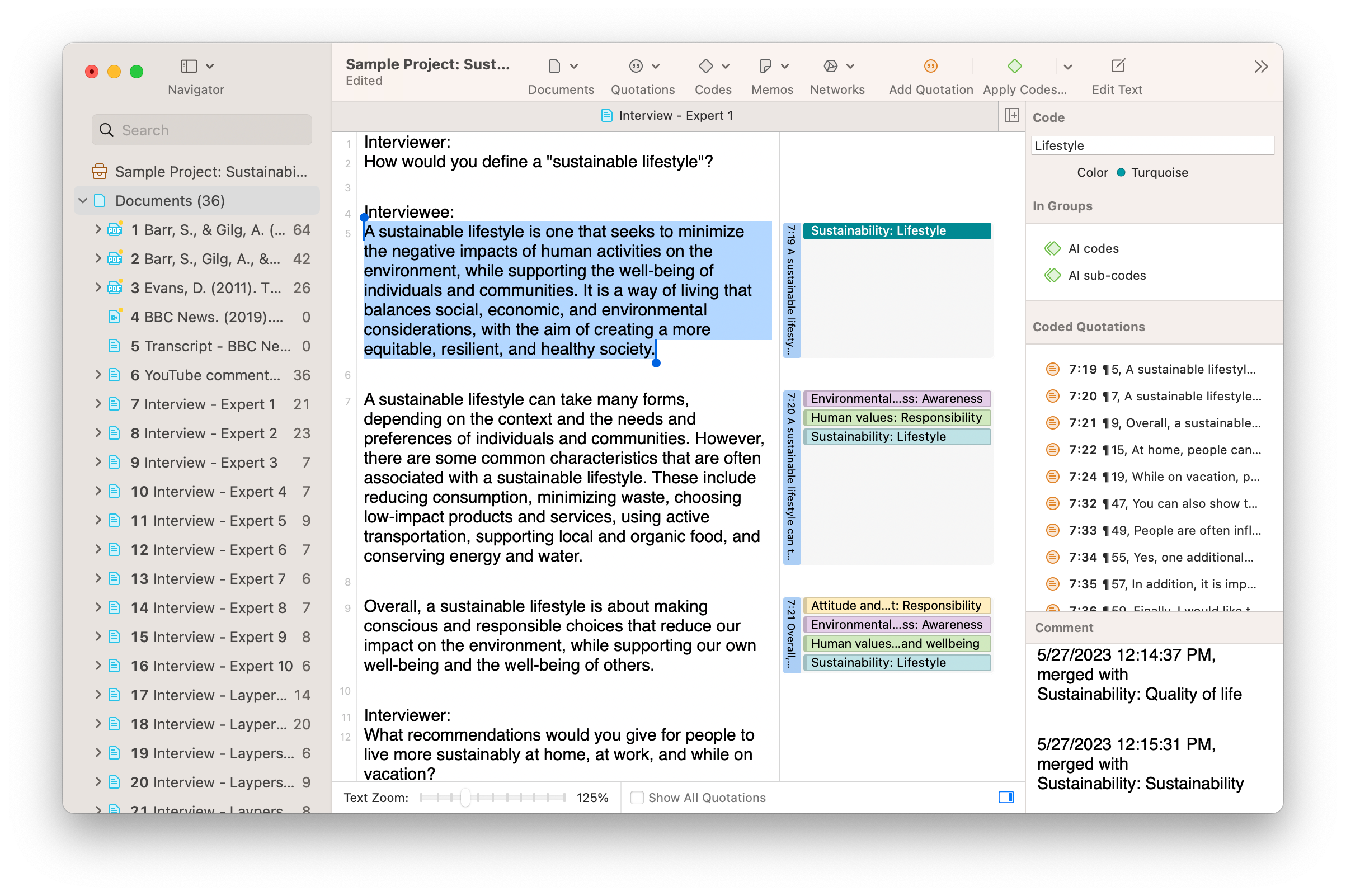Click the Apply Codes diamond icon
The height and width of the screenshot is (896, 1346).
tap(1014, 67)
